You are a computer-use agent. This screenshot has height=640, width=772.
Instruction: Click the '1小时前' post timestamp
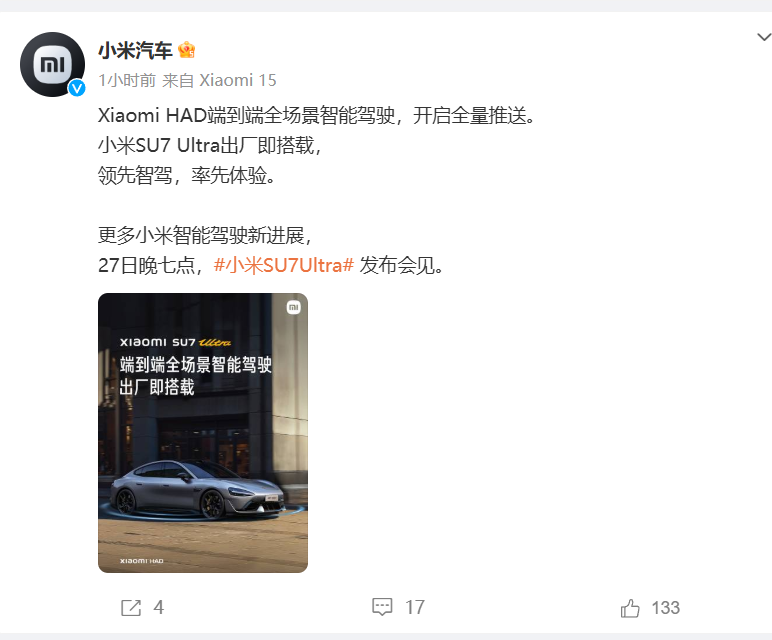click(x=127, y=80)
